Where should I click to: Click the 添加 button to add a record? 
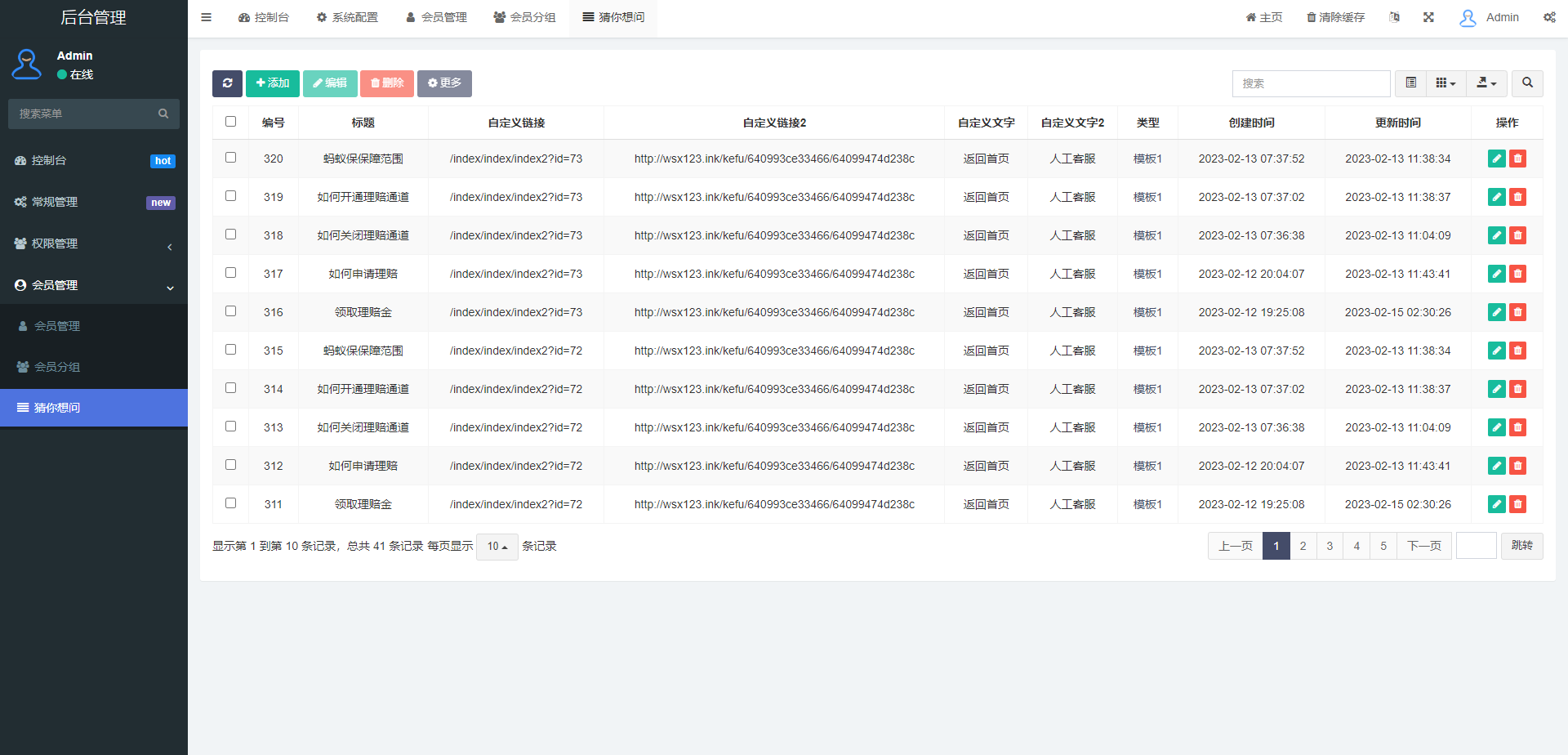[x=272, y=83]
